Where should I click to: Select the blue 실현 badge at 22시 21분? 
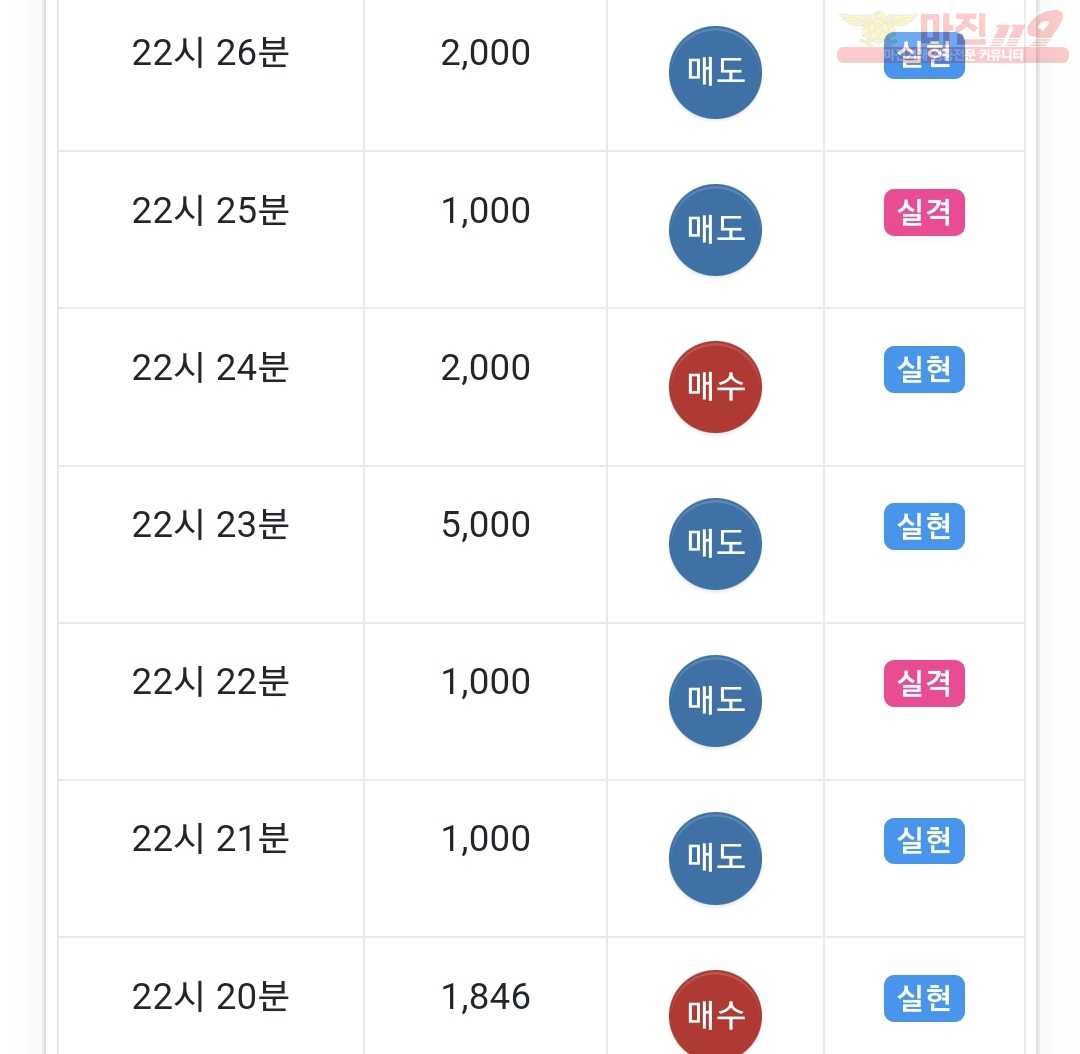(924, 840)
